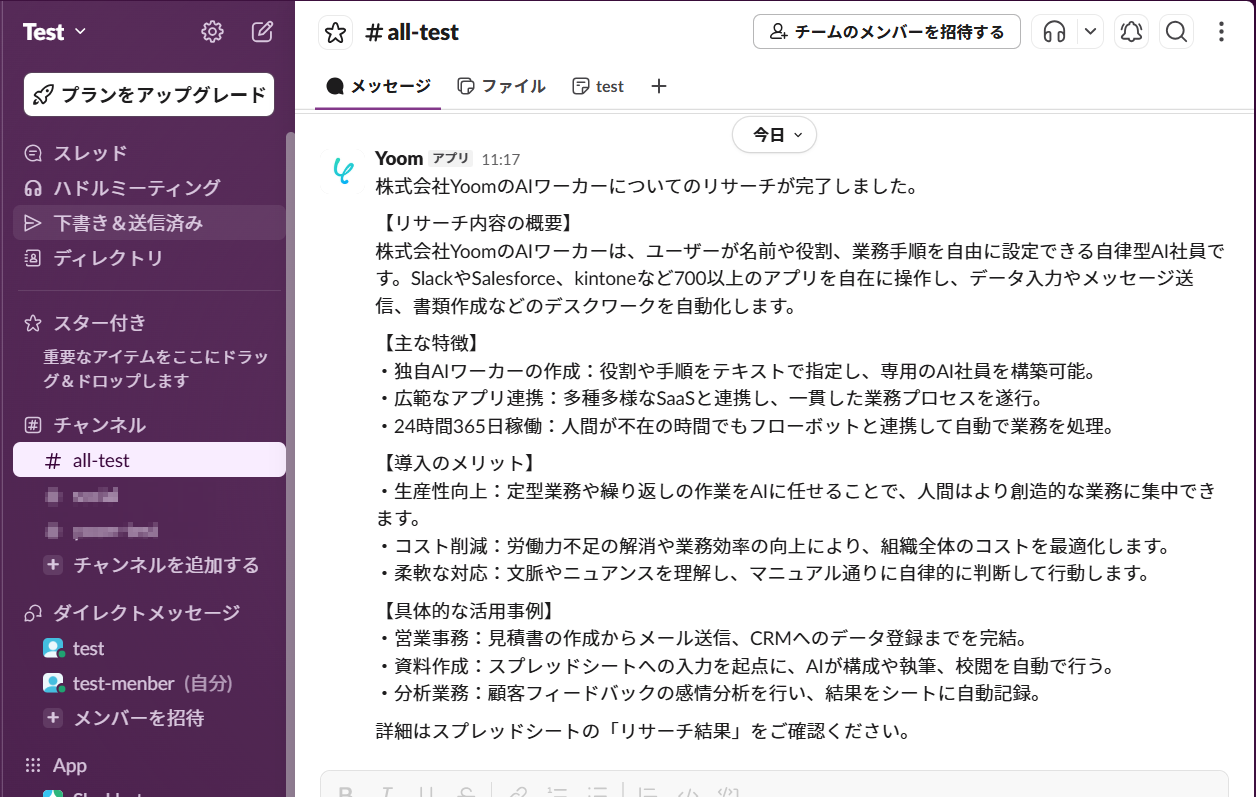Click the new message compose icon

tap(262, 32)
